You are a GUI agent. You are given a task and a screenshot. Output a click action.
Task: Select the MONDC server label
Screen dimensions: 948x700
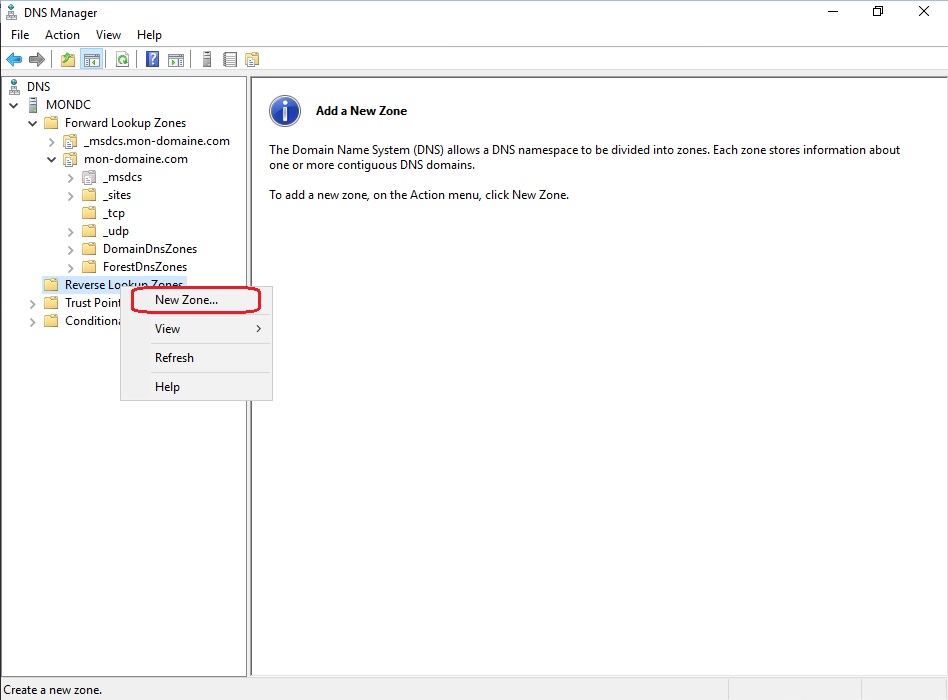pos(68,105)
